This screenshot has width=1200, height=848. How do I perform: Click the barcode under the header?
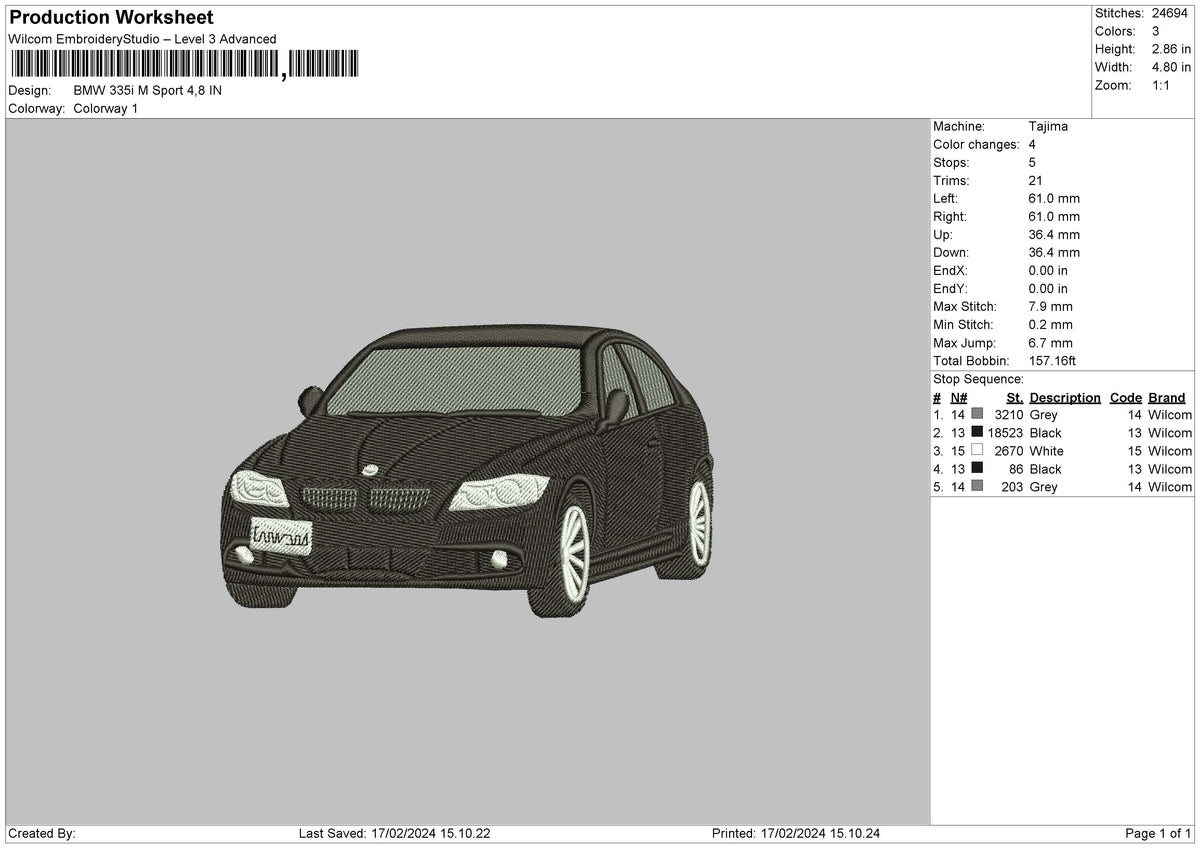click(183, 65)
